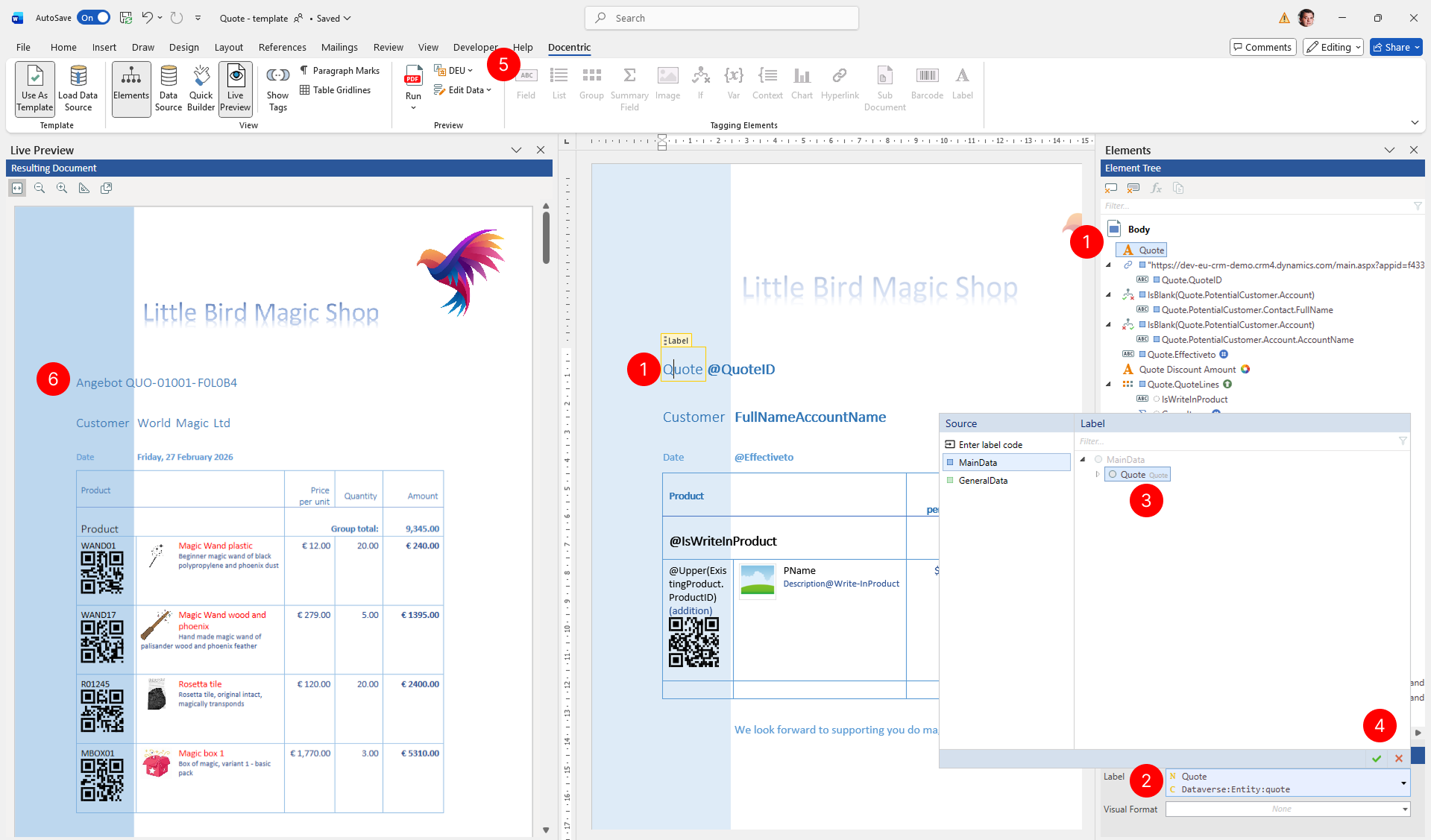Click the Undo icon in title bar
1431x840 pixels.
147,18
